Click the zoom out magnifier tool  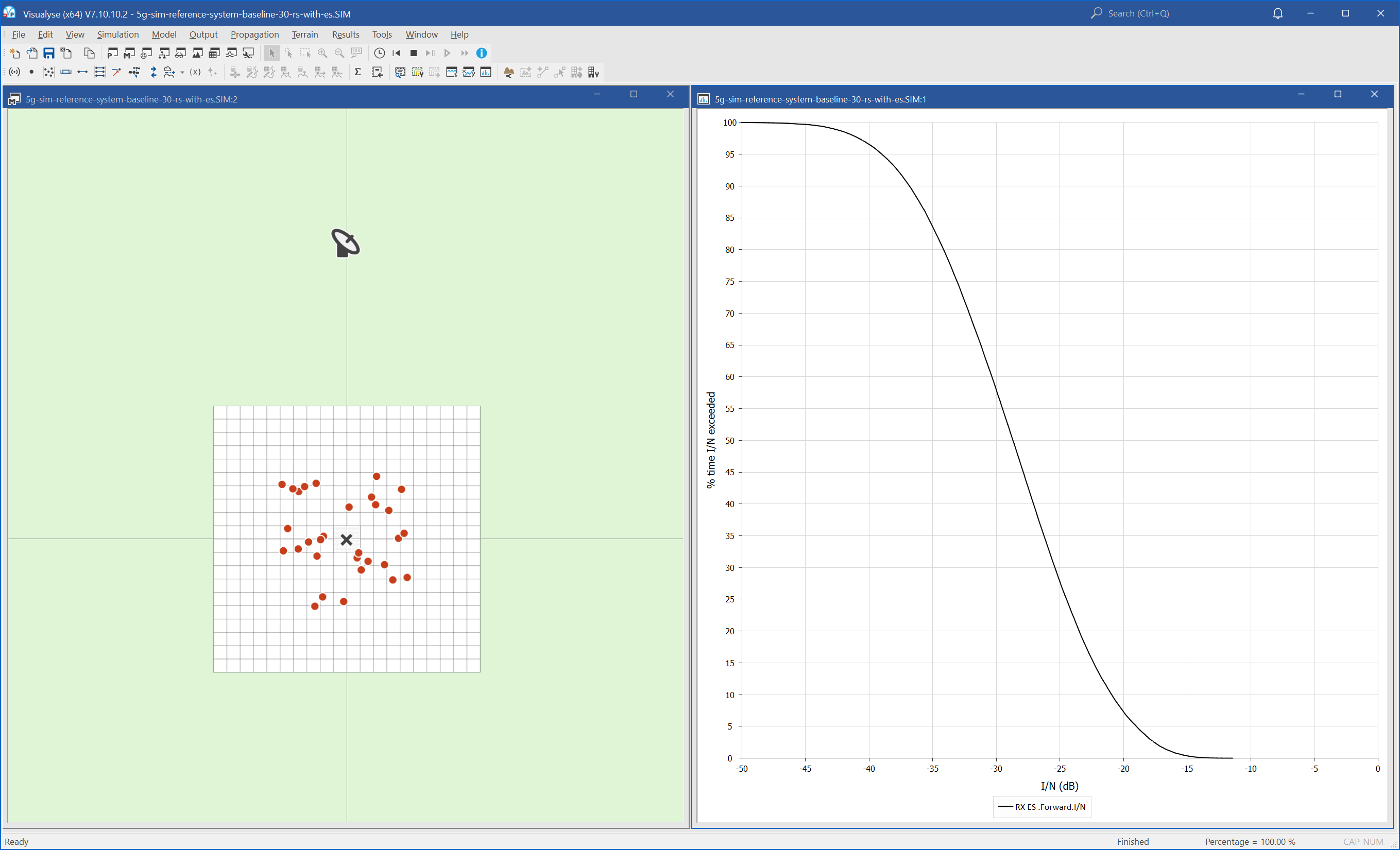[x=340, y=54]
